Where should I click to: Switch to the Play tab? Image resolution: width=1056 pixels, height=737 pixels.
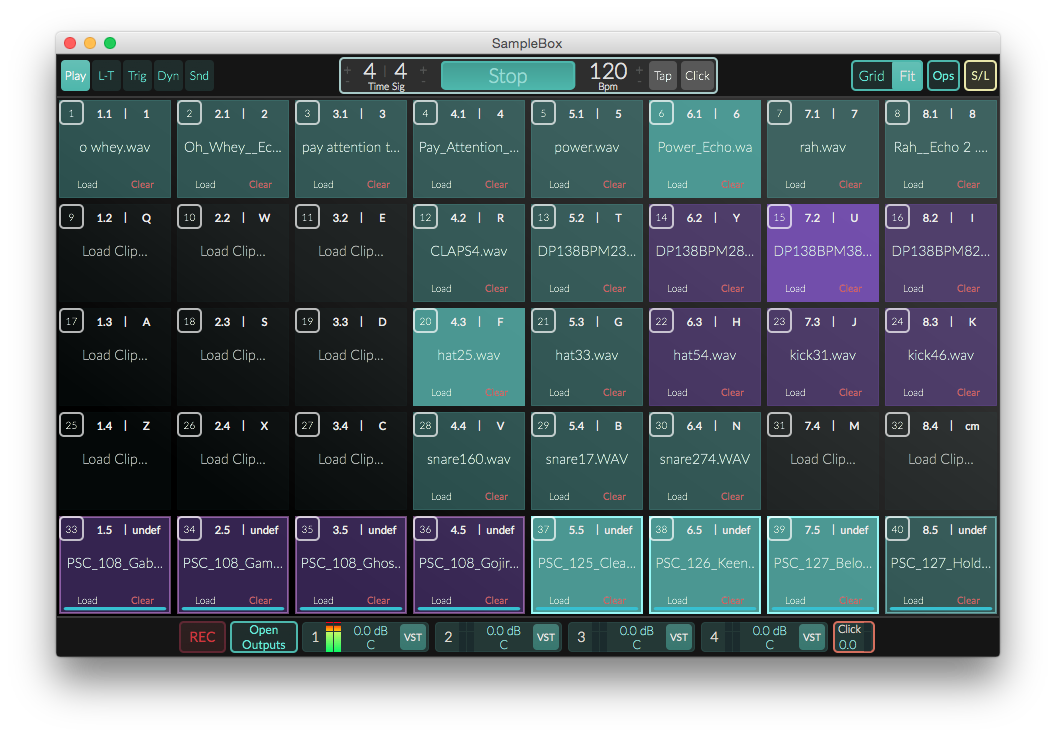pos(75,75)
